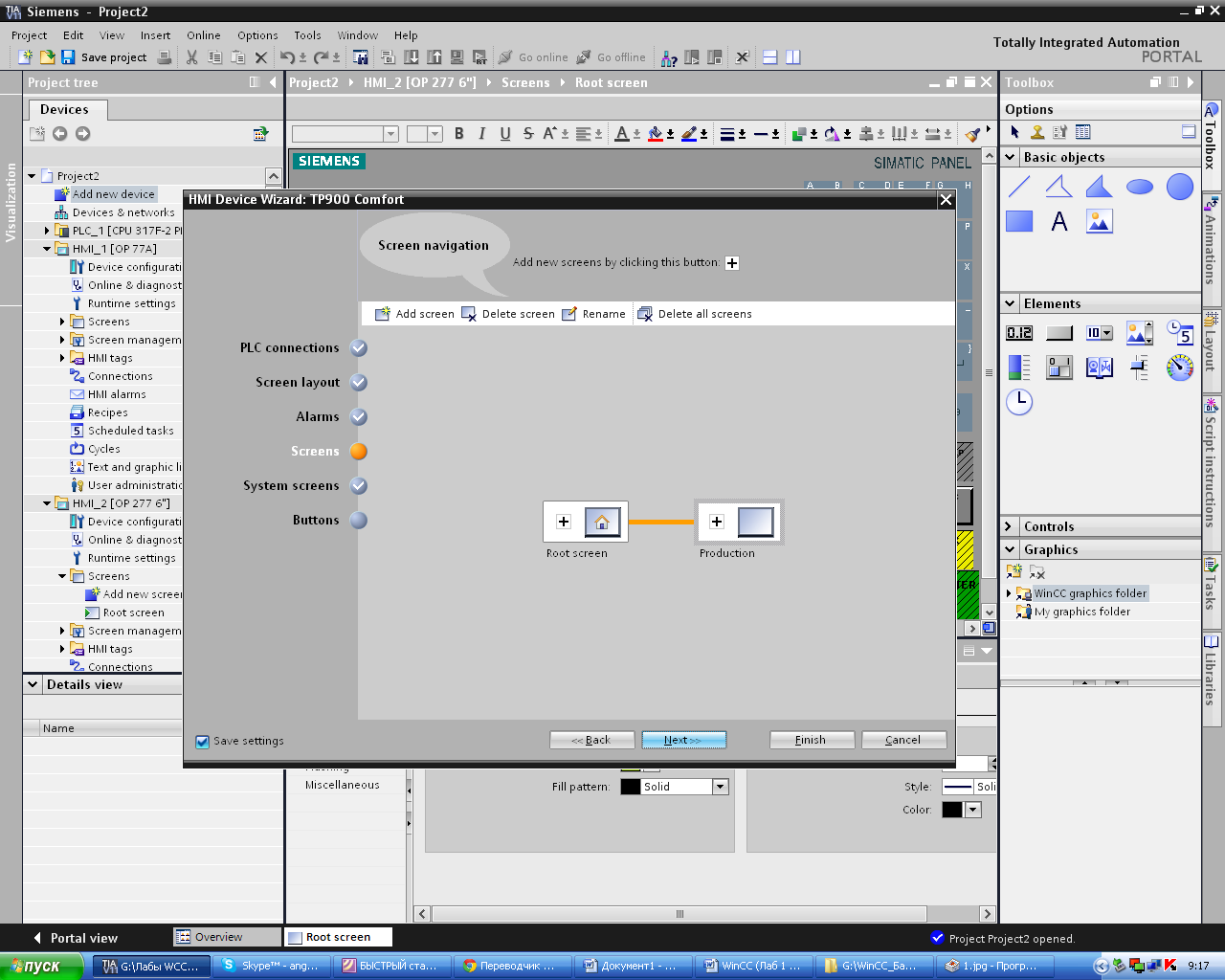Open the font name dropdown in the format toolbar
Viewport: 1225px width, 980px height.
390,134
